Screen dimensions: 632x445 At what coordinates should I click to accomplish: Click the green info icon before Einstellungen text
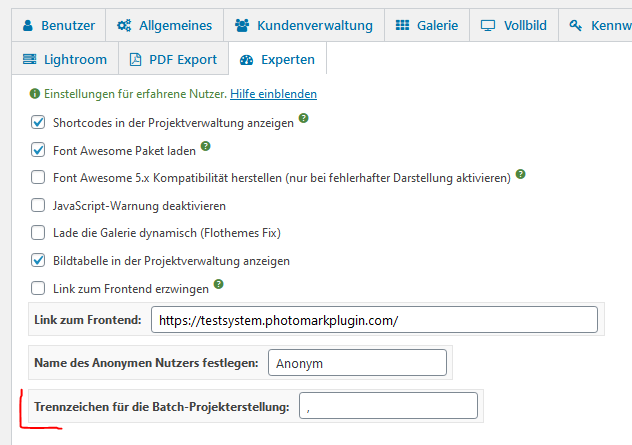click(x=35, y=94)
